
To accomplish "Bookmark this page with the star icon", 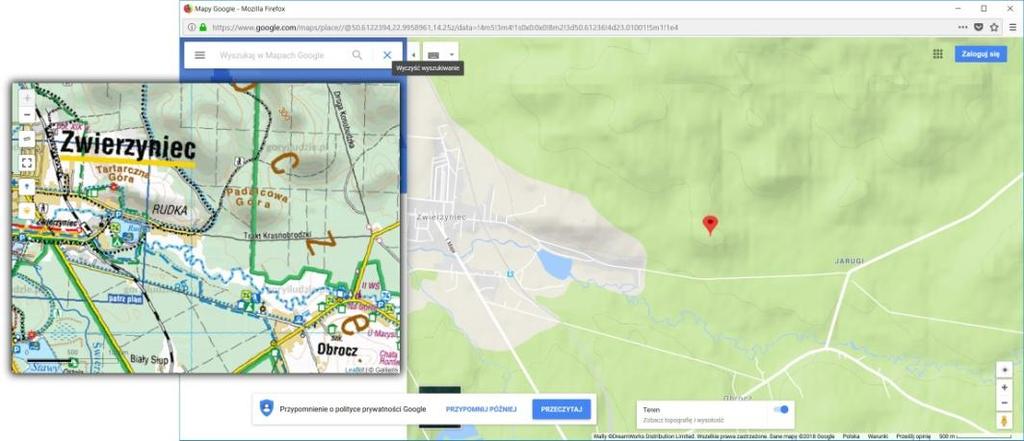I will tap(994, 27).
